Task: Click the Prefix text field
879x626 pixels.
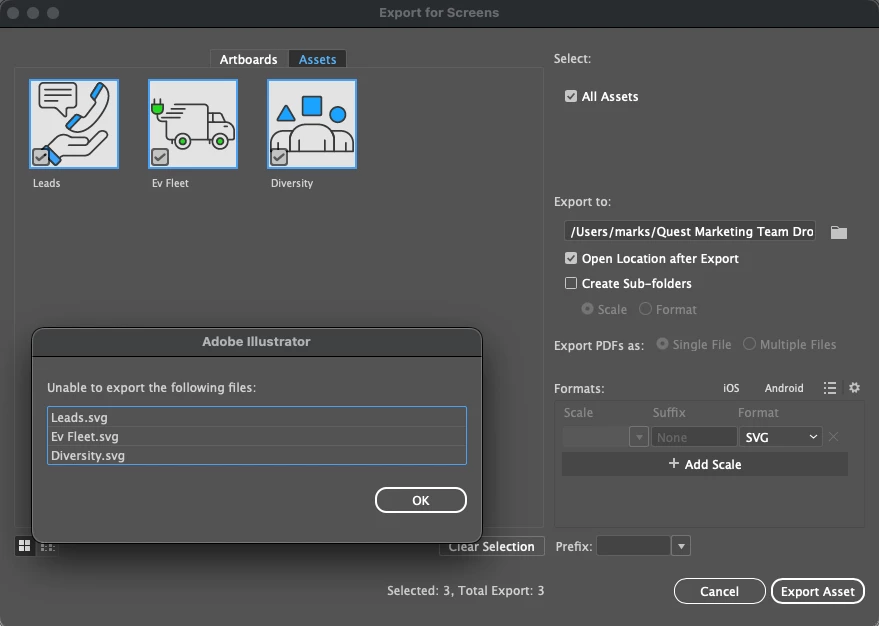Action: click(633, 546)
